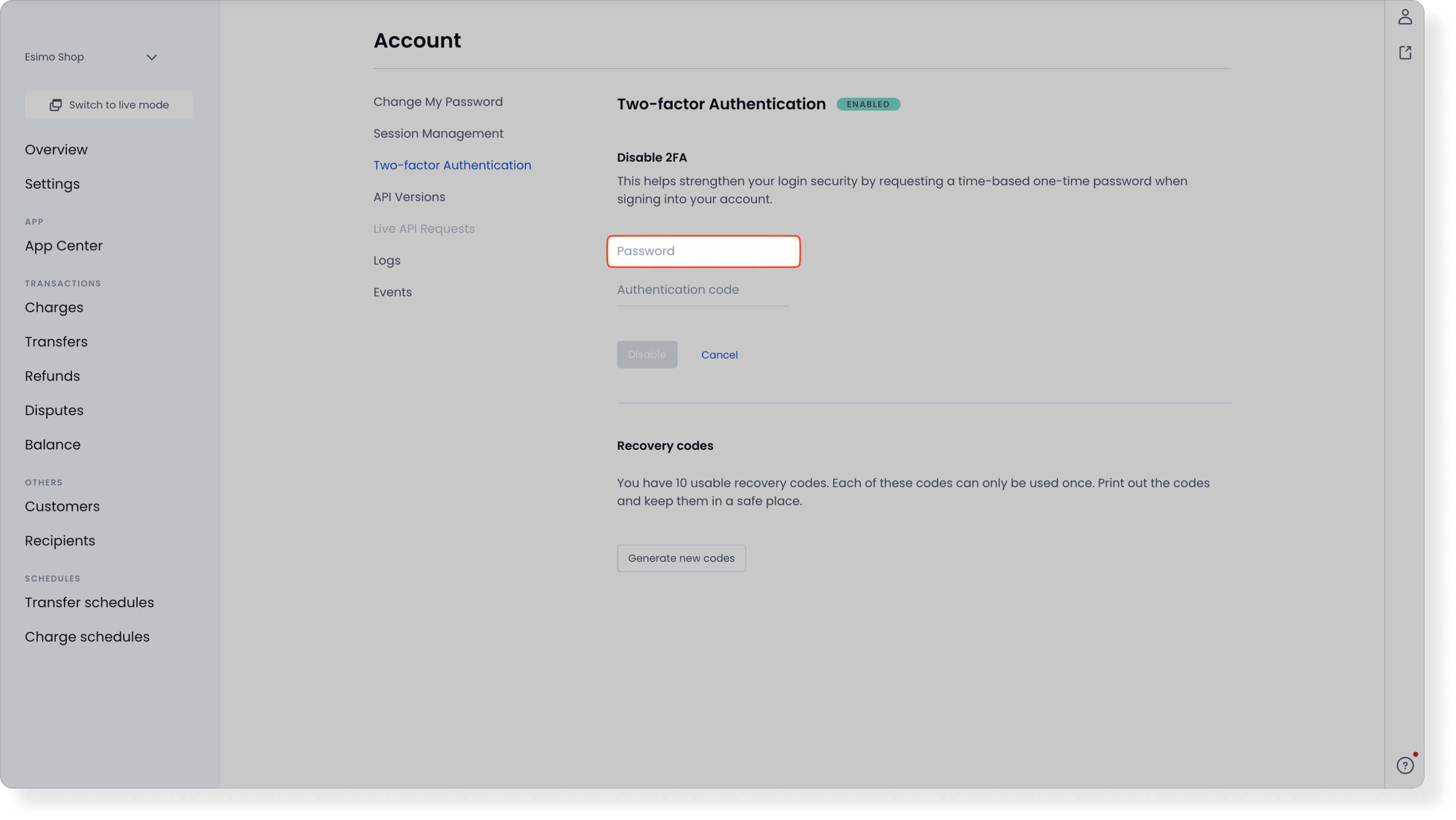Open the help question mark icon
1456x820 pixels.
click(1405, 765)
